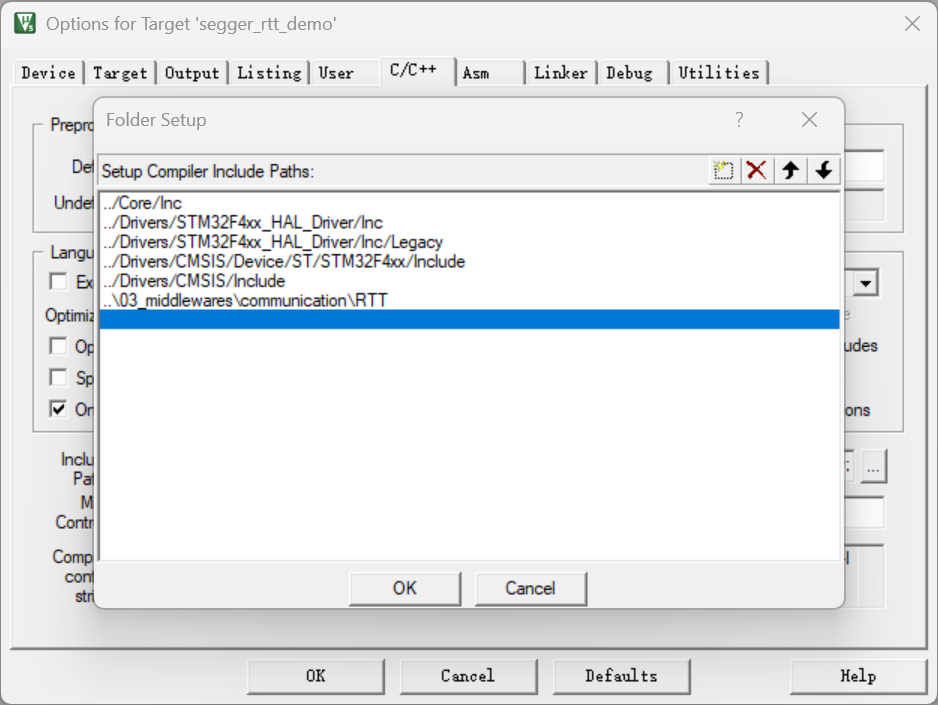Delete the selected include path with the red X
The image size is (938, 705).
tap(757, 170)
